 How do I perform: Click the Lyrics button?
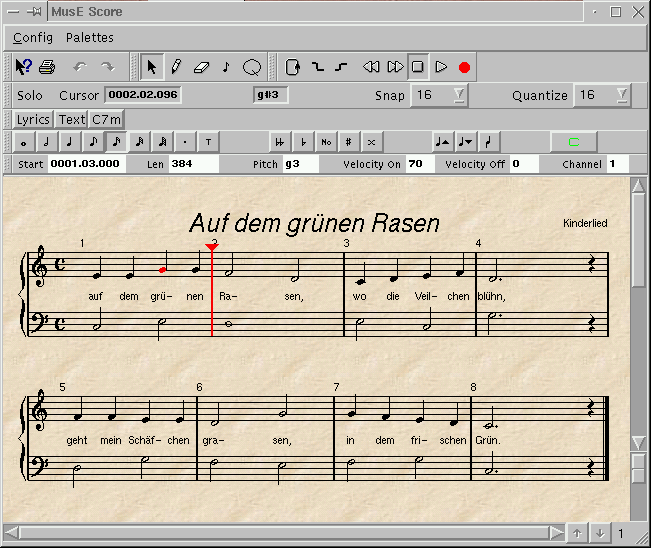coord(33,119)
